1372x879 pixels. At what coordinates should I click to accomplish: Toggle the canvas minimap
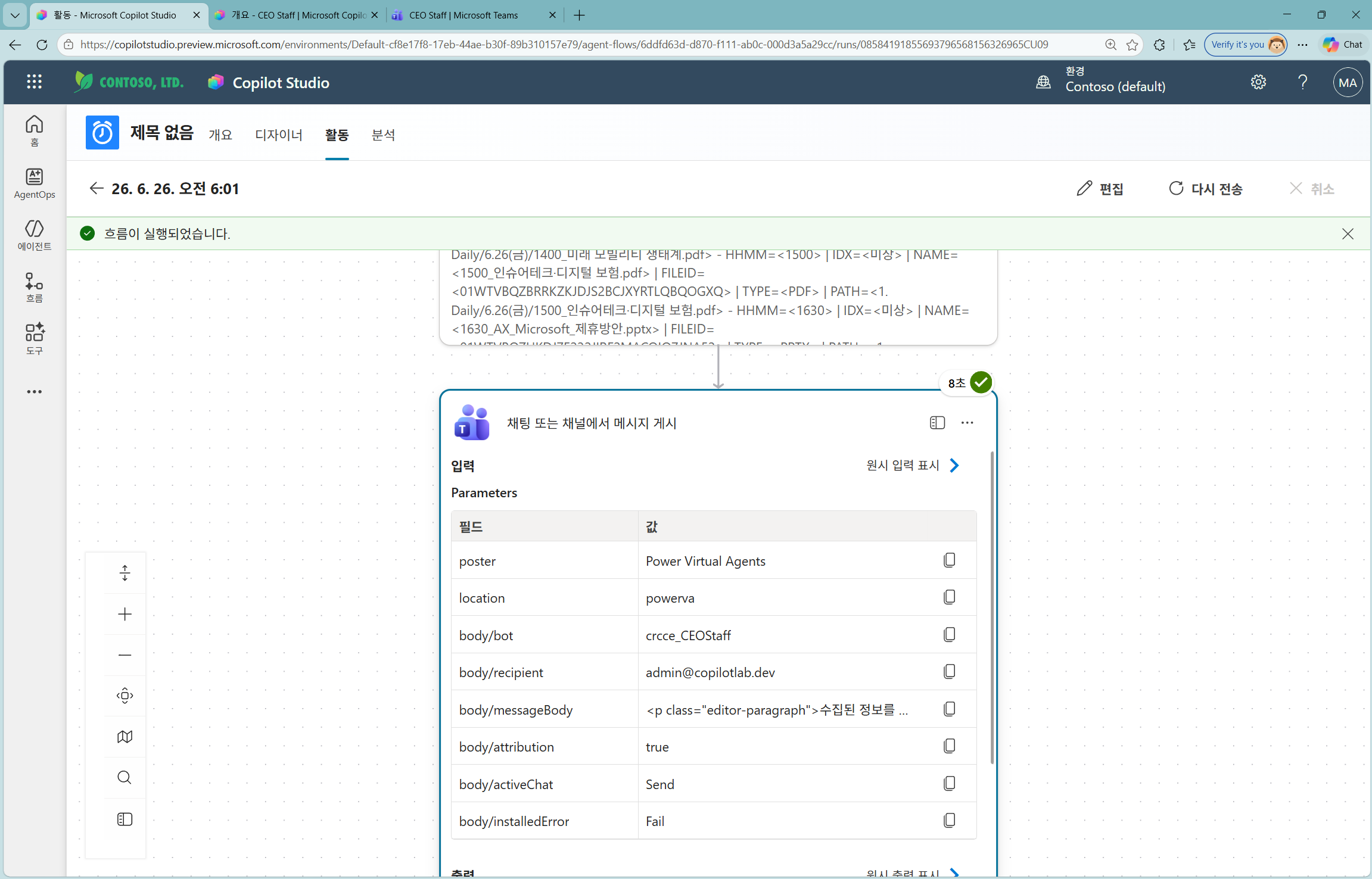125,737
